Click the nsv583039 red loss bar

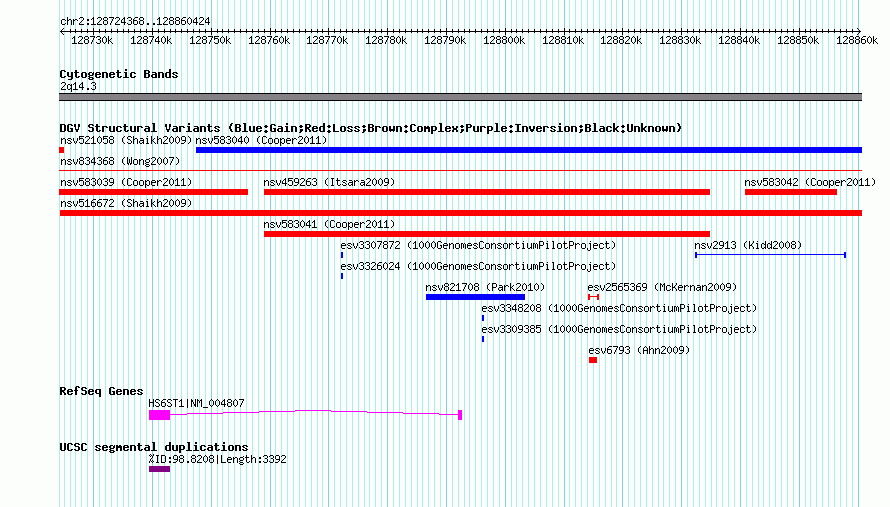click(x=153, y=192)
